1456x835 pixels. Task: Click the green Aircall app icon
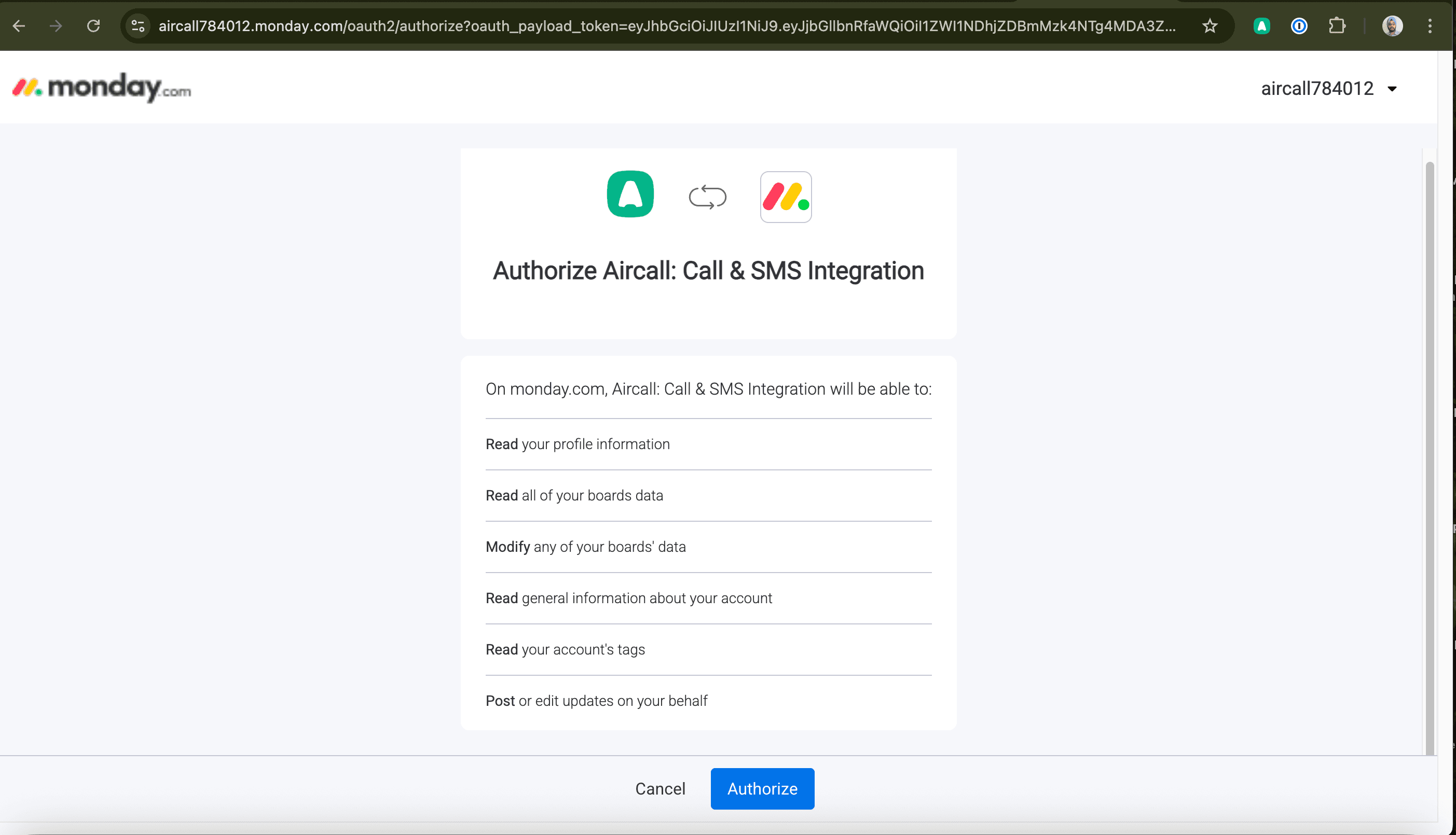630,194
